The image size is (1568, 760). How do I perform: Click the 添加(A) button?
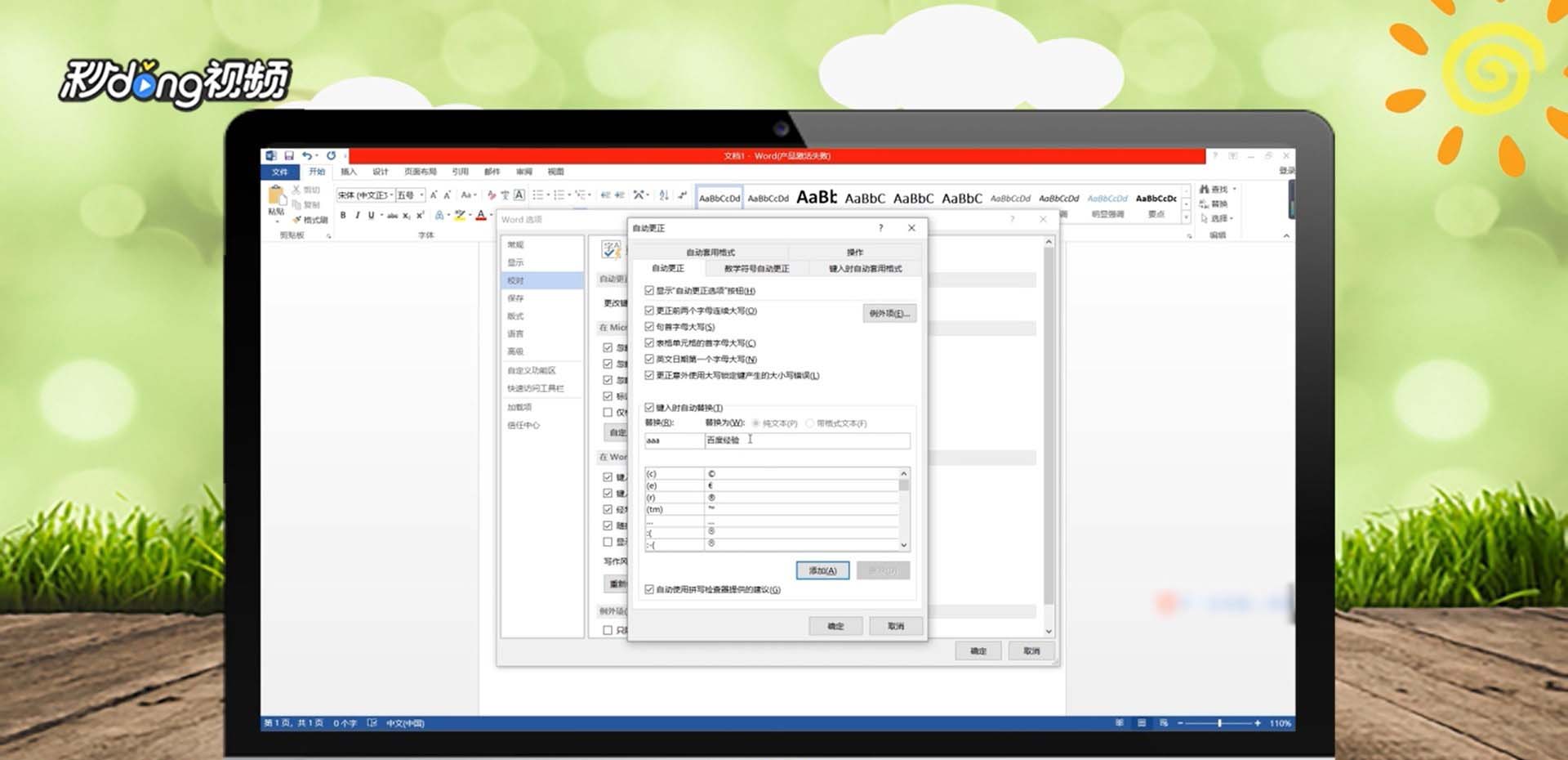[x=822, y=570]
